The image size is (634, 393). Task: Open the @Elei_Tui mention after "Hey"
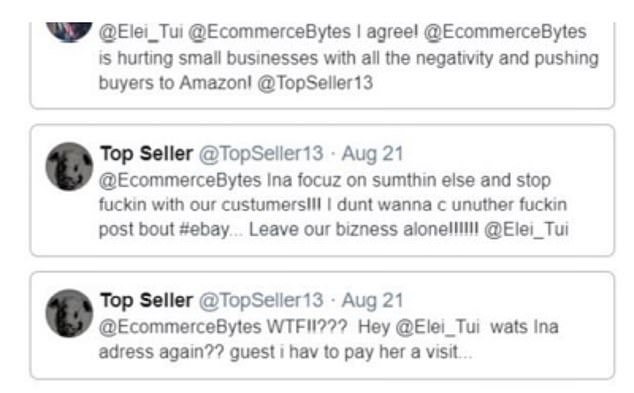[x=437, y=327]
